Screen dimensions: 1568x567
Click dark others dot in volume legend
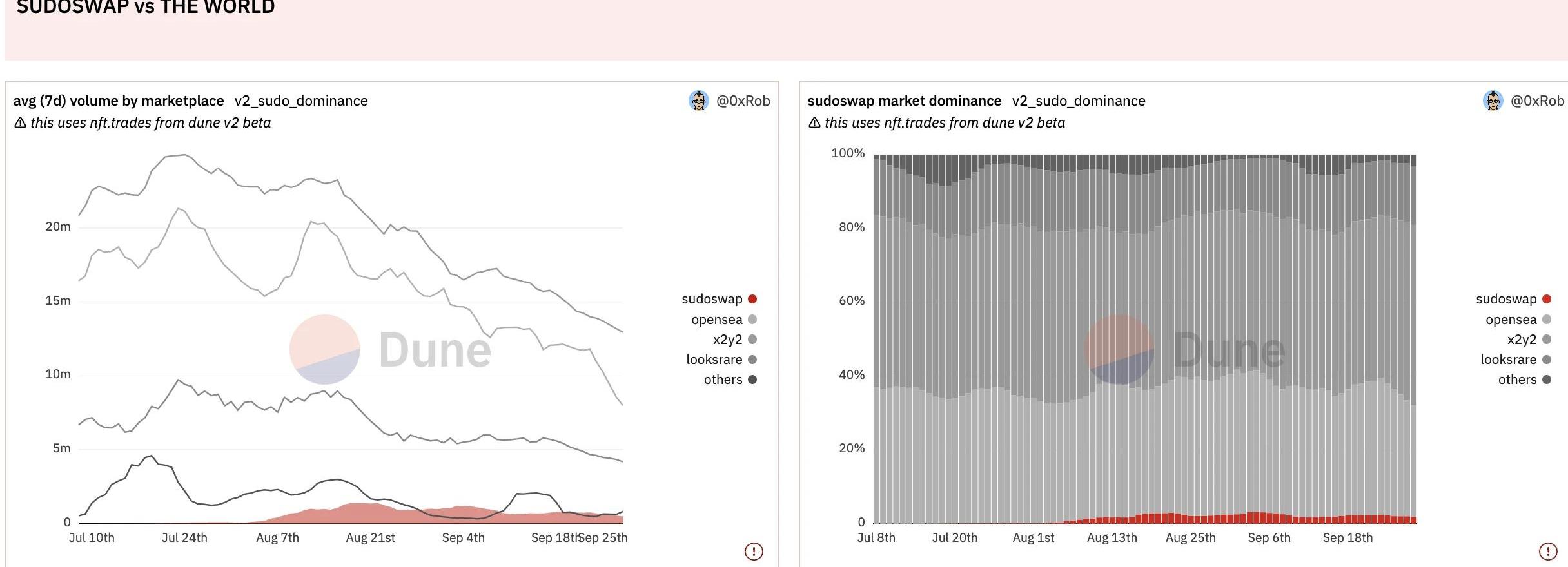click(x=752, y=380)
